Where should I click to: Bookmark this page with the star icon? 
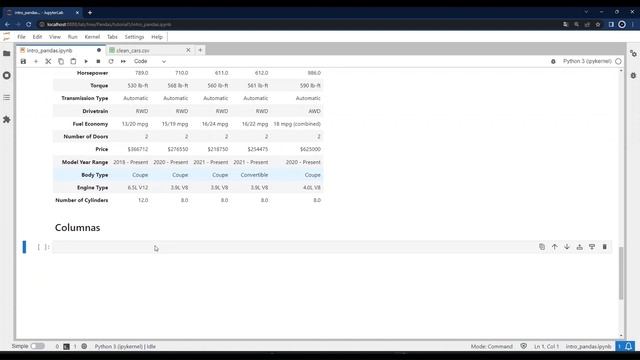click(x=598, y=24)
